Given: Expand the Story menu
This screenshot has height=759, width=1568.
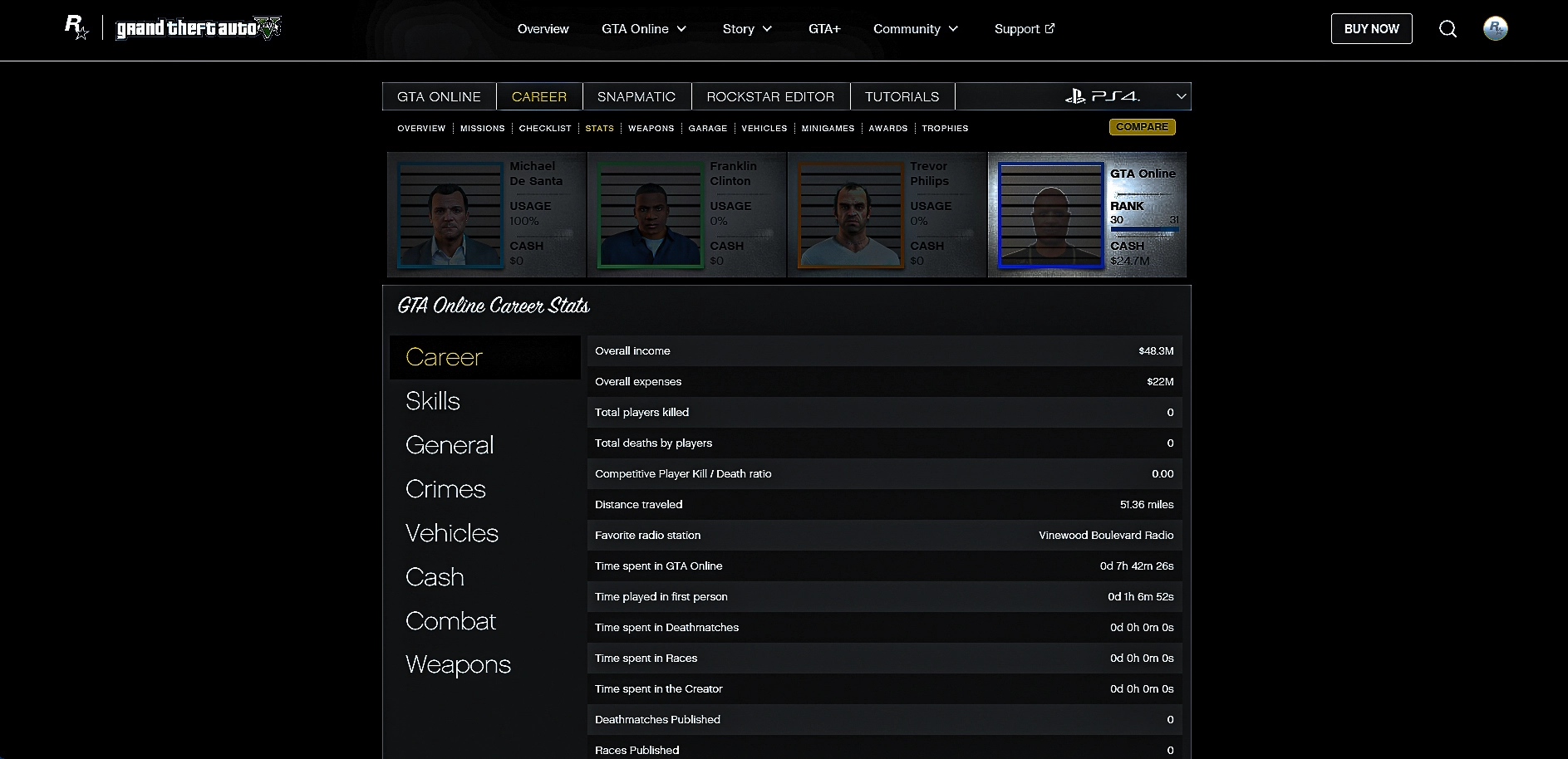Looking at the screenshot, I should coord(747,29).
